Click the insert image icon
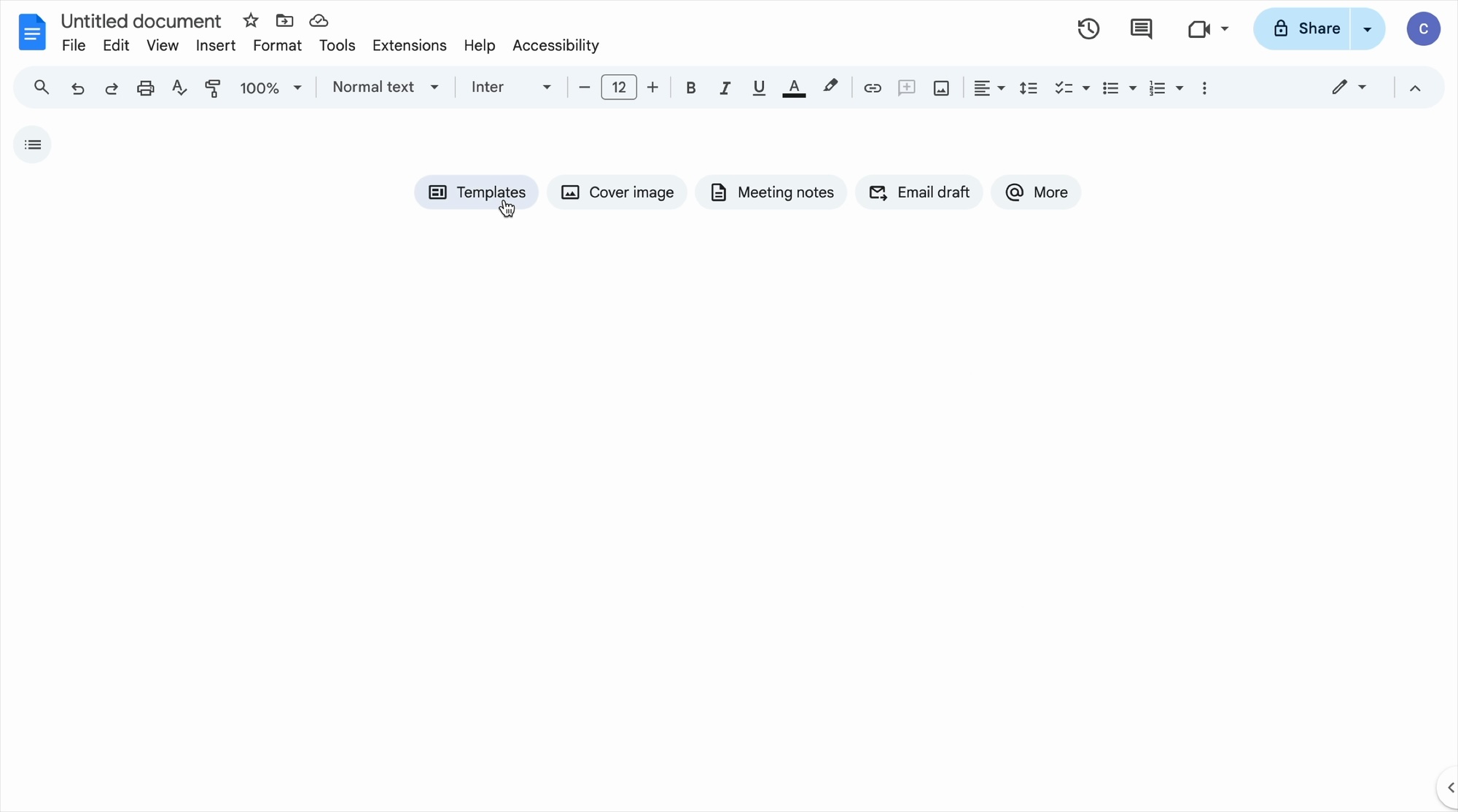The width and height of the screenshot is (1458, 812). [x=940, y=87]
